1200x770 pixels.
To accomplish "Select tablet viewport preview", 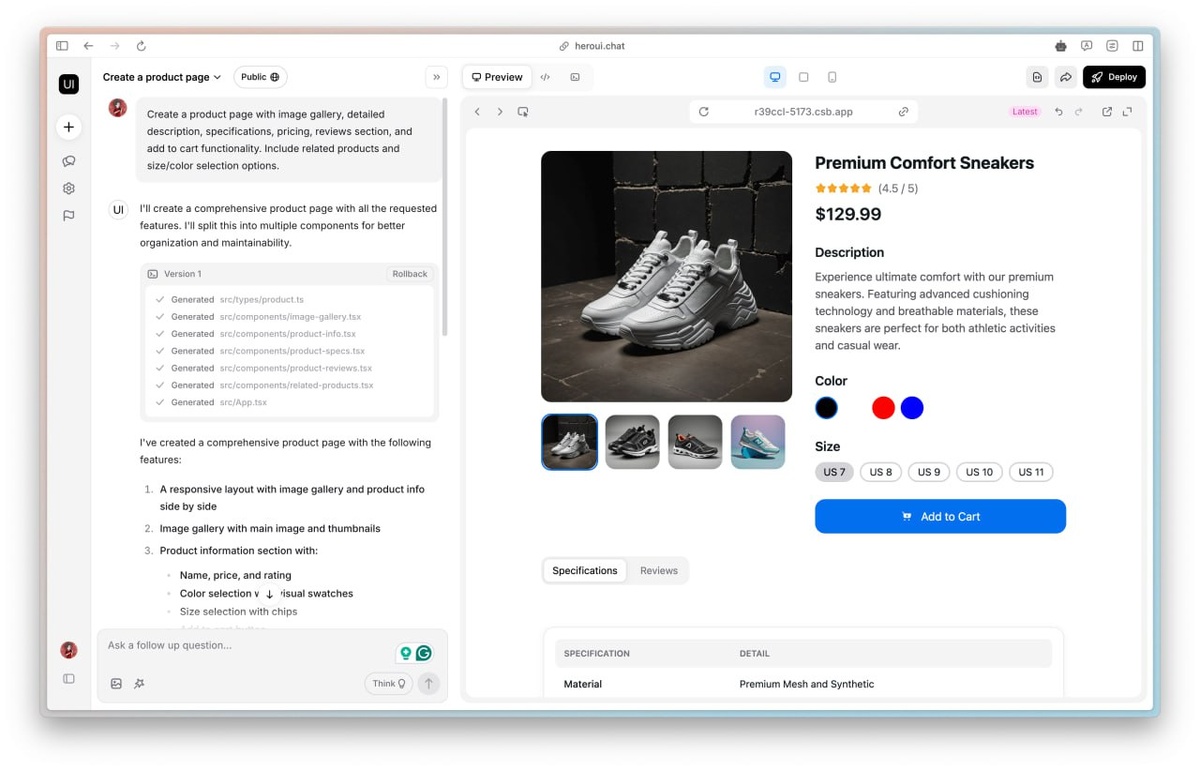I will [803, 77].
